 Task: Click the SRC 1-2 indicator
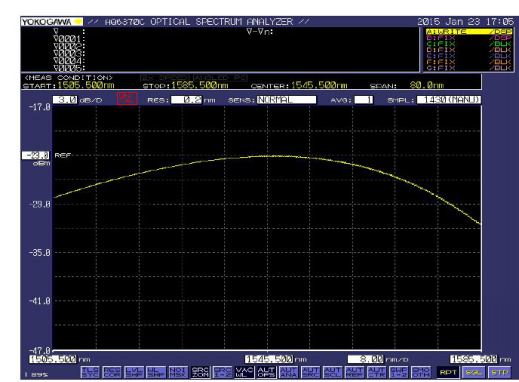[x=222, y=372]
